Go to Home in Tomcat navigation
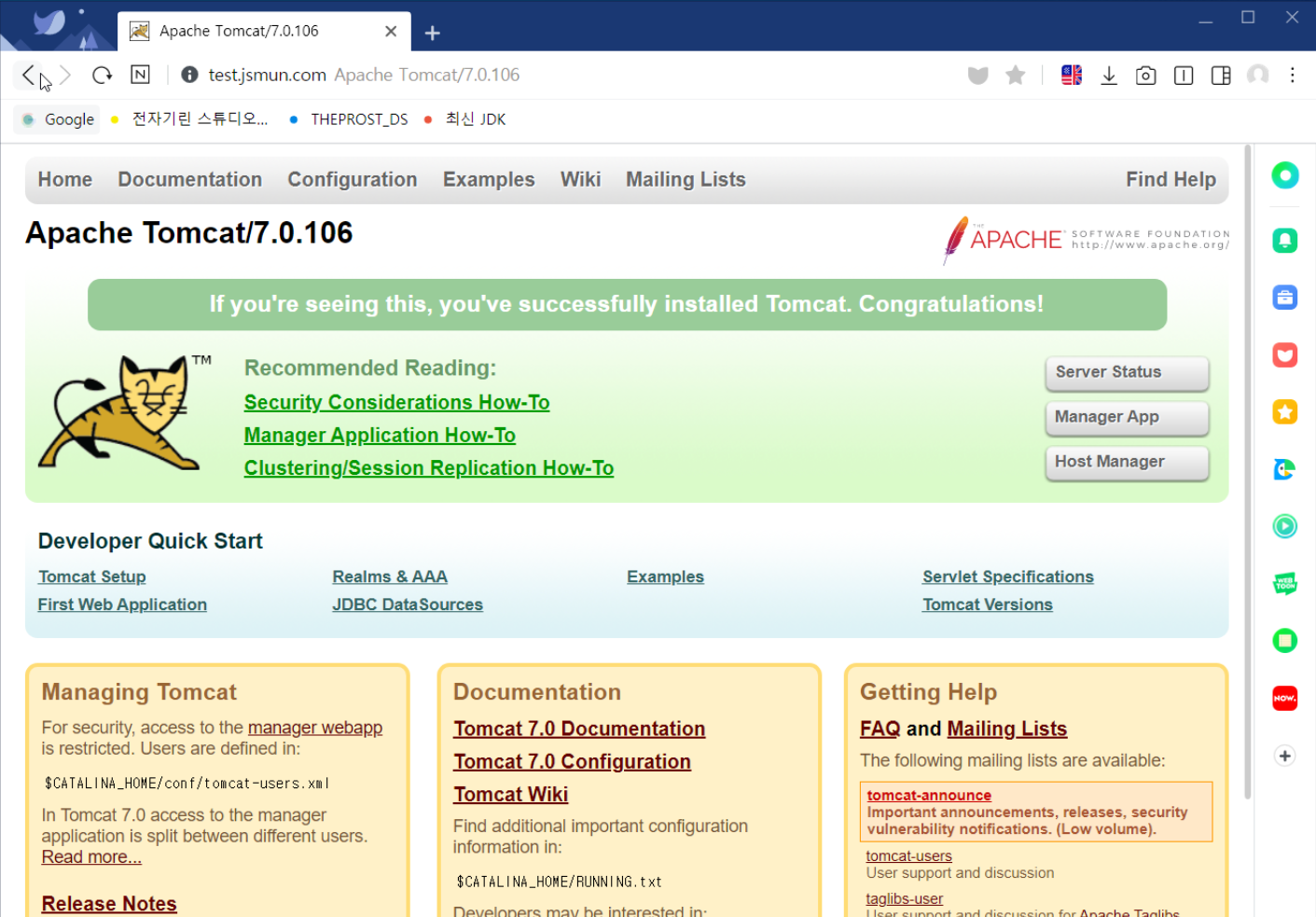The width and height of the screenshot is (1316, 917). (65, 179)
